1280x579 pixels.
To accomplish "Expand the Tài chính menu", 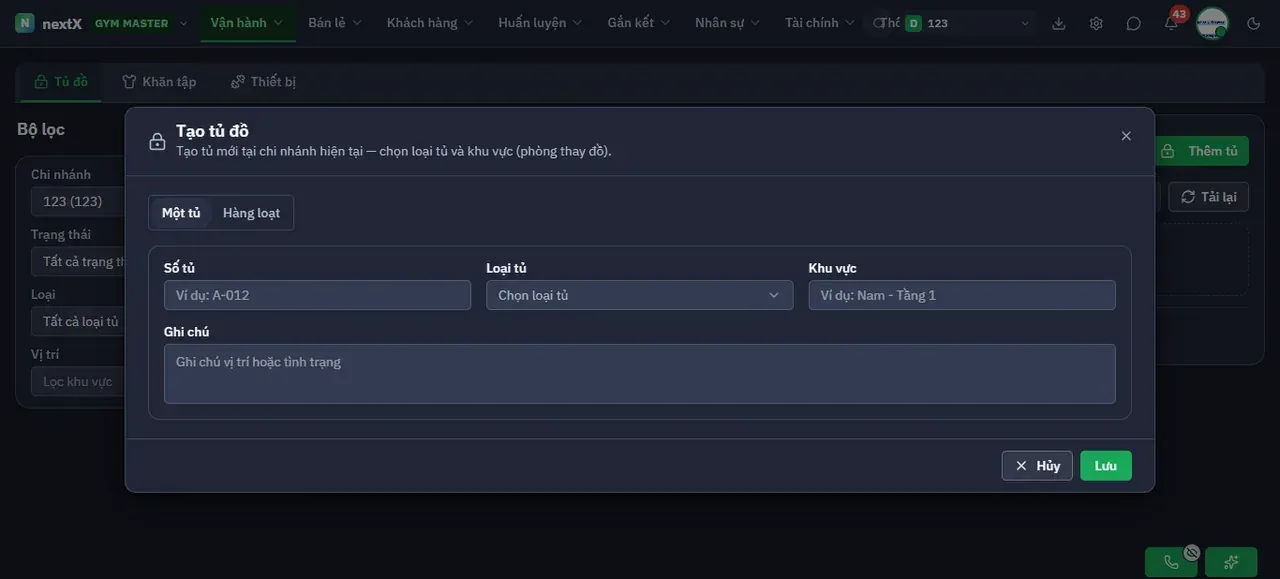I will [820, 23].
